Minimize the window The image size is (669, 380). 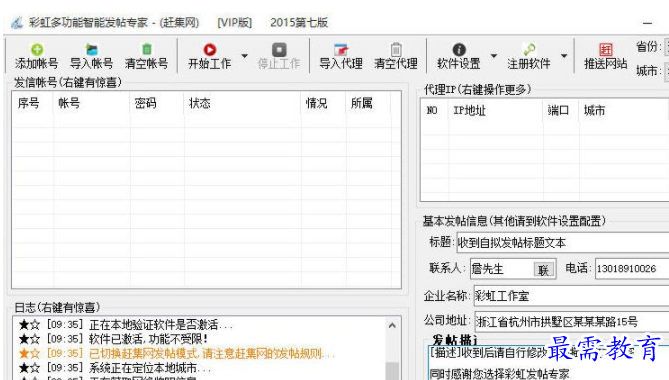(x=647, y=23)
